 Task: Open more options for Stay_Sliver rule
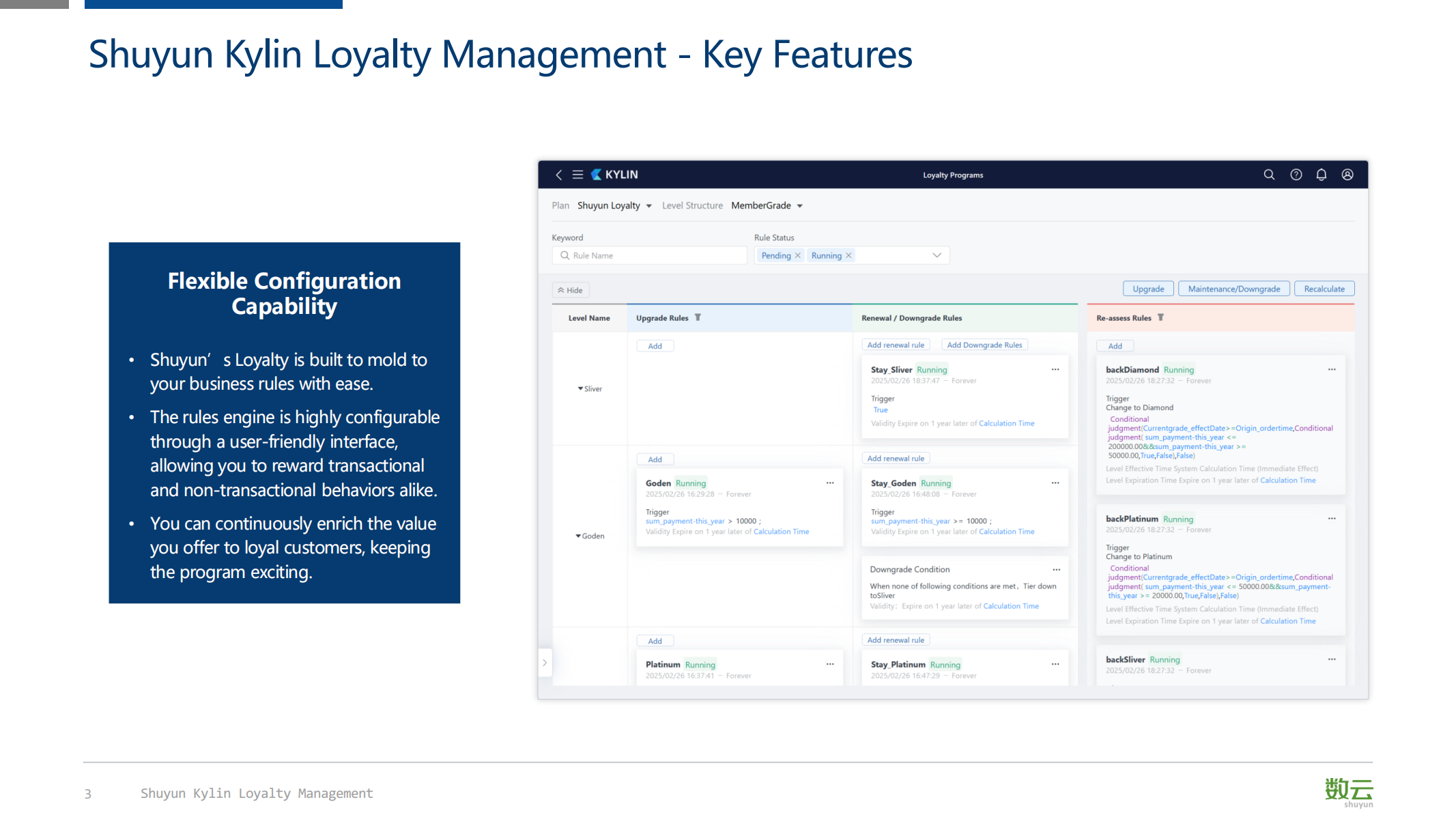[x=1055, y=369]
